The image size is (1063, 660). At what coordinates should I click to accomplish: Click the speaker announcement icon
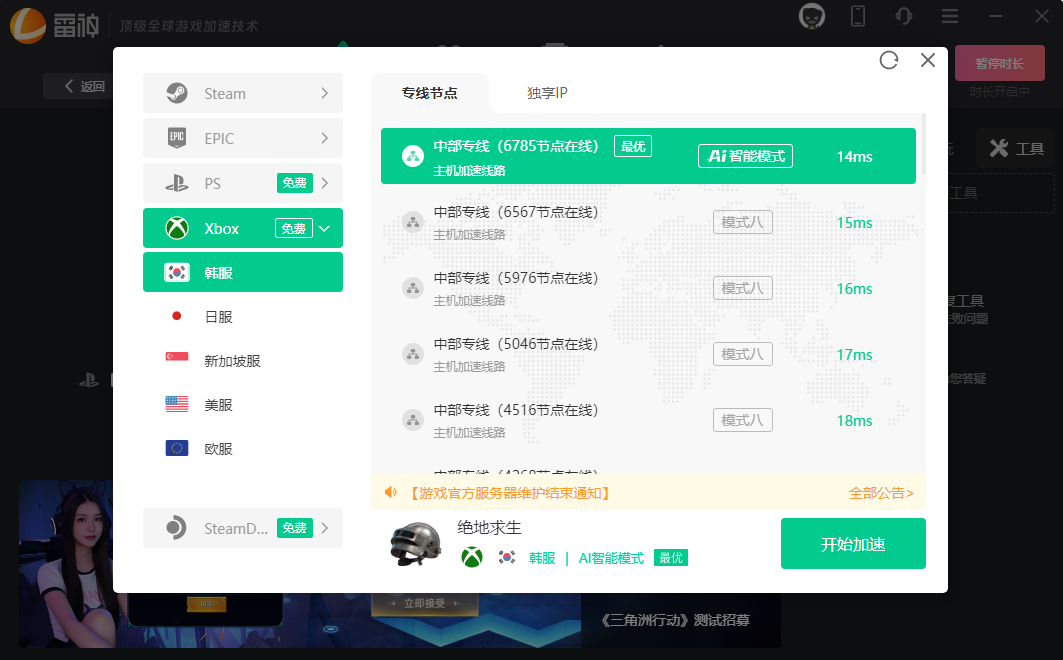tap(390, 493)
